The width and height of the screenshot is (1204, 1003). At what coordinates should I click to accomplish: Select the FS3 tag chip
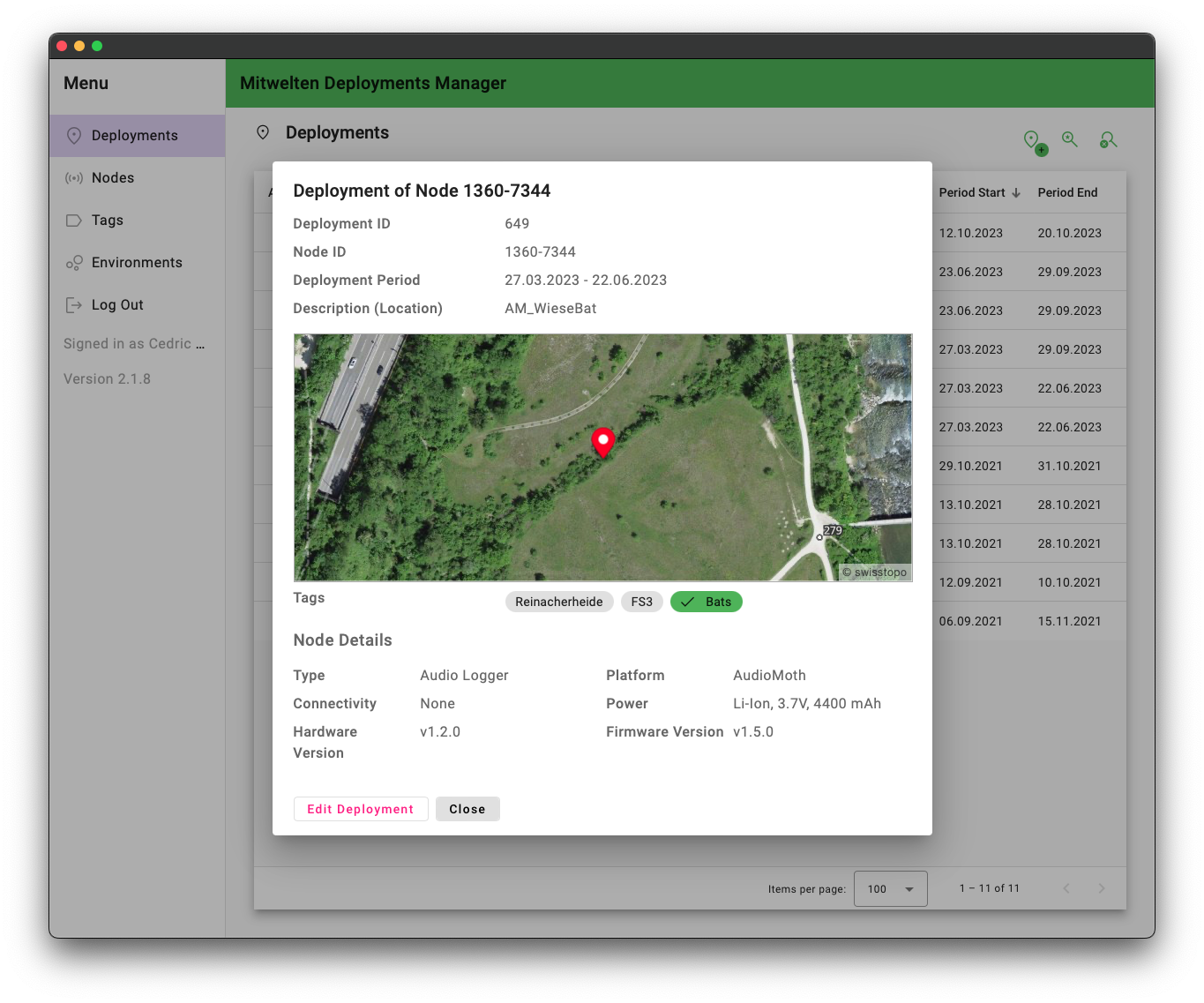(x=641, y=602)
